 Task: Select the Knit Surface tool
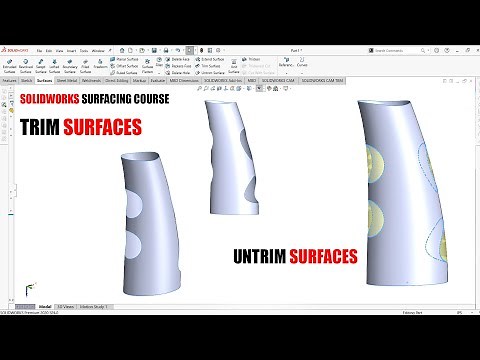[234, 66]
